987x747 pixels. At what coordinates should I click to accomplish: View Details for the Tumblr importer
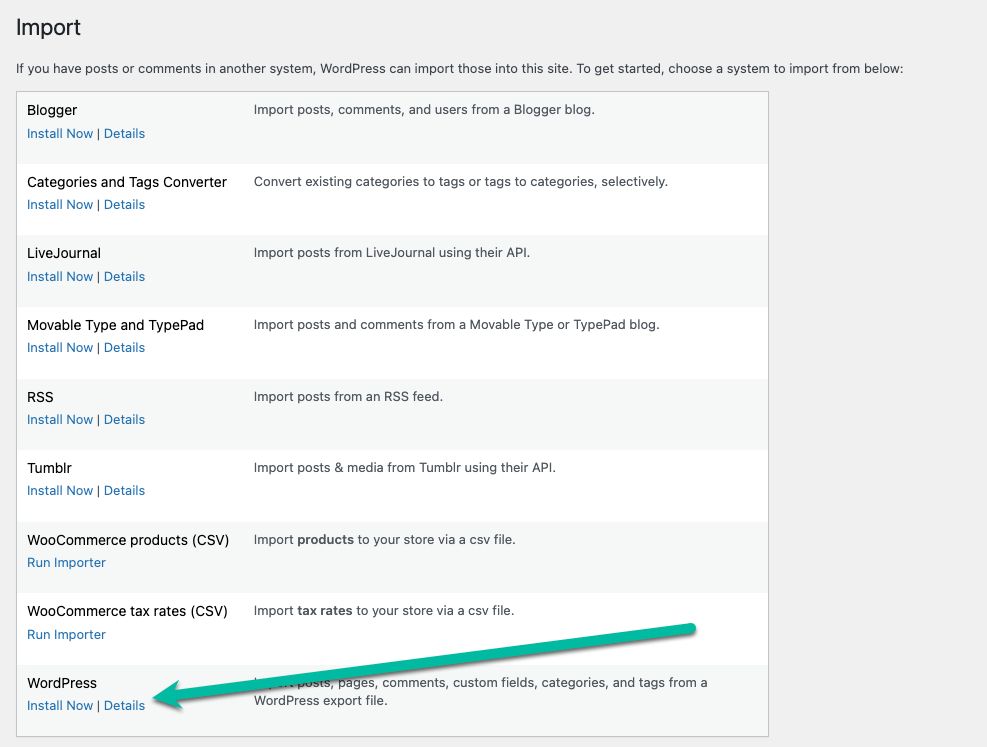[x=124, y=490]
